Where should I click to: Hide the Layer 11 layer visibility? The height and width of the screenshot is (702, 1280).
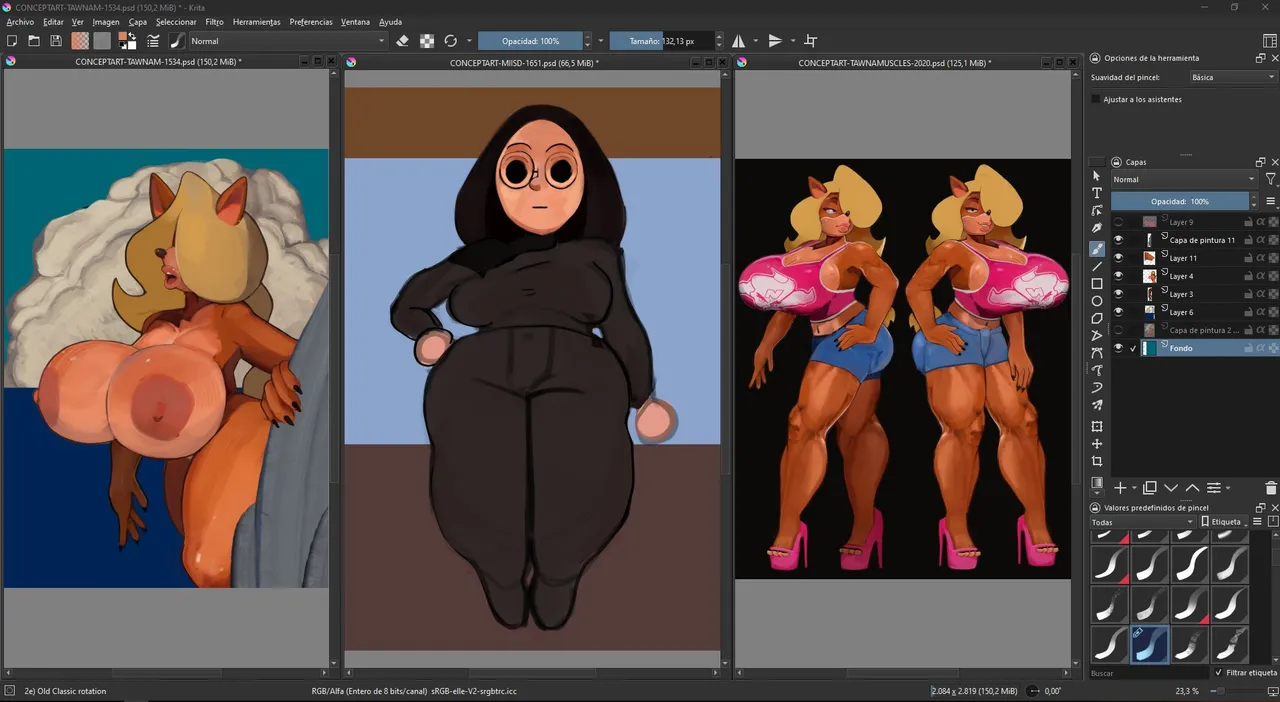pos(1118,258)
